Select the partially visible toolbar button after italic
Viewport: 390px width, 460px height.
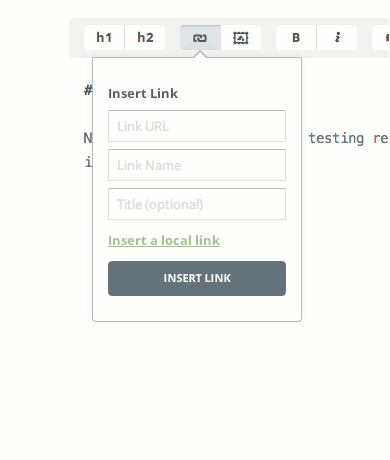(381, 38)
